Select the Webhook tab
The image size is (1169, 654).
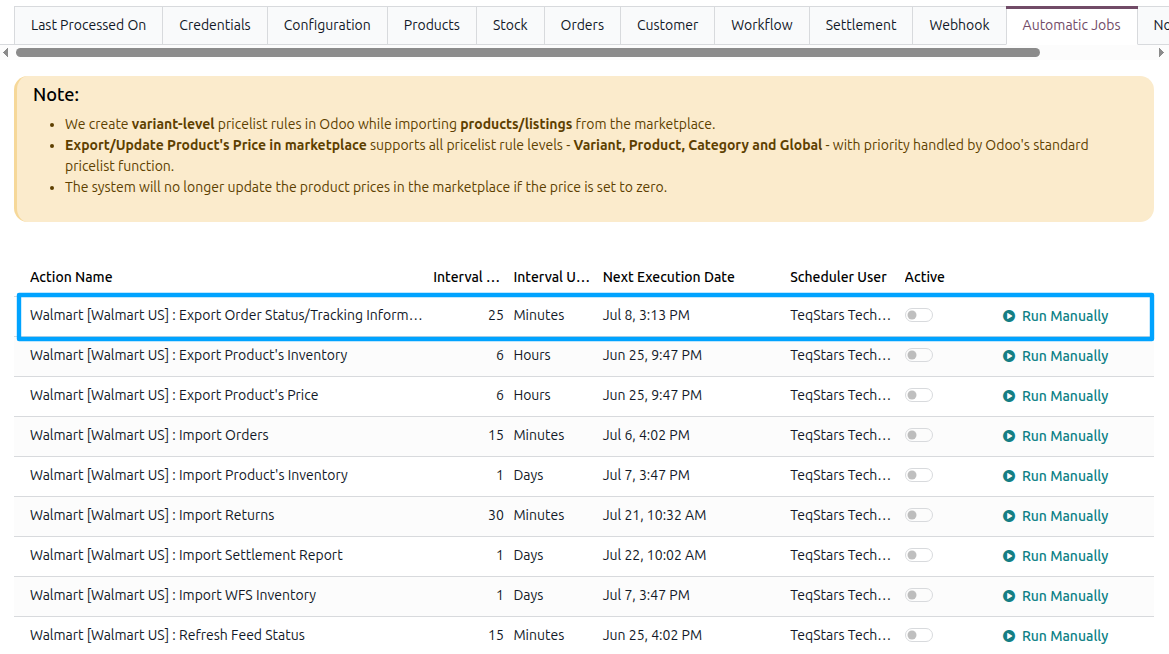[960, 25]
